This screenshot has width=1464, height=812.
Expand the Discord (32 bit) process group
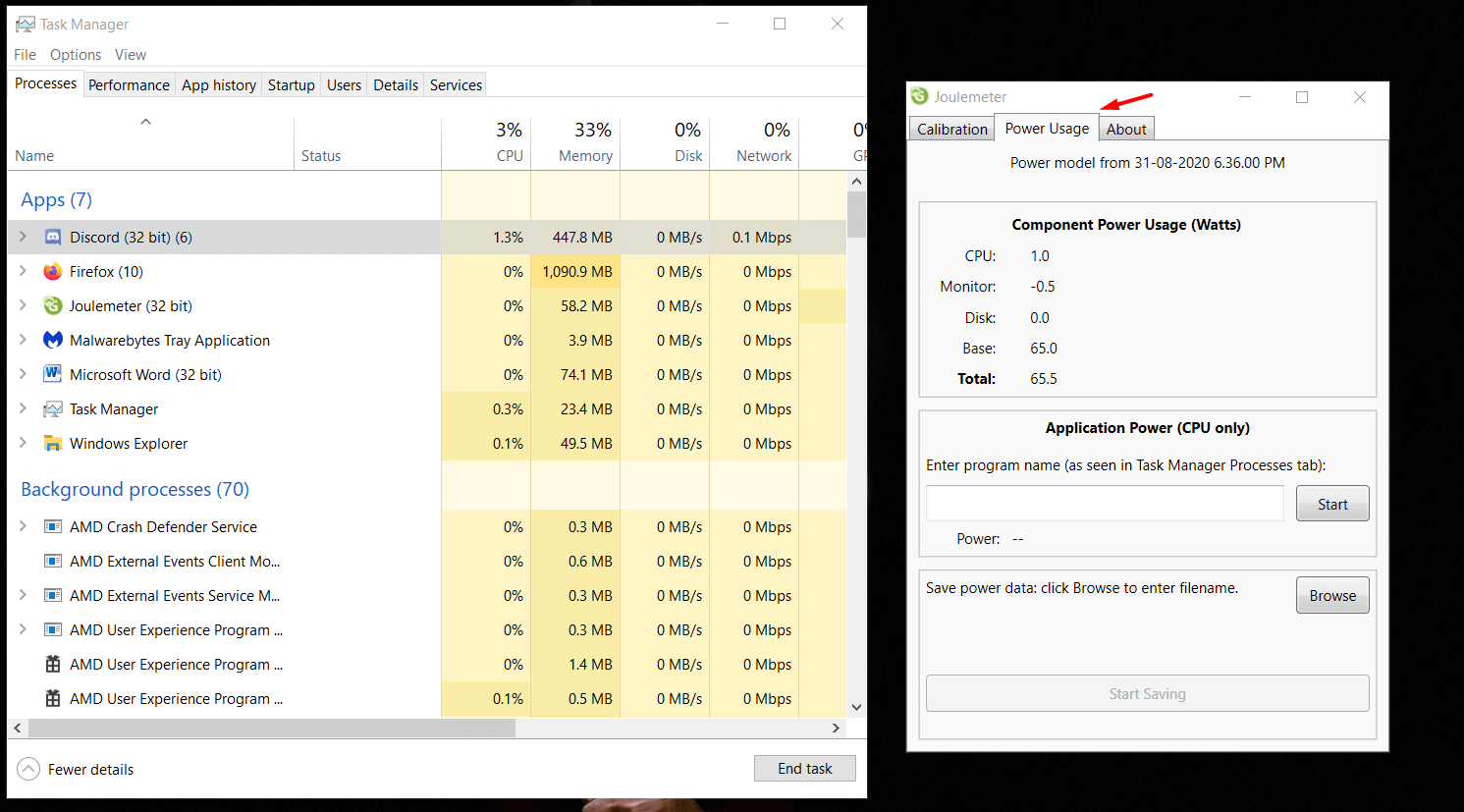coord(23,237)
